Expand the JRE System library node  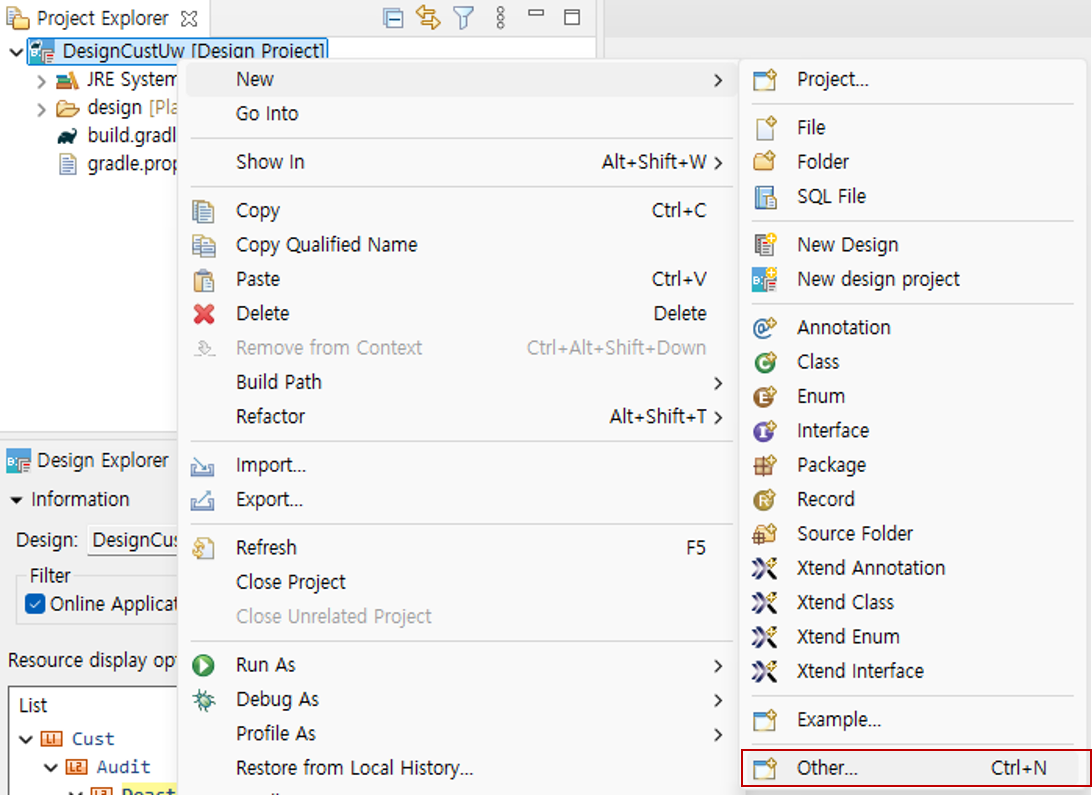[41, 81]
